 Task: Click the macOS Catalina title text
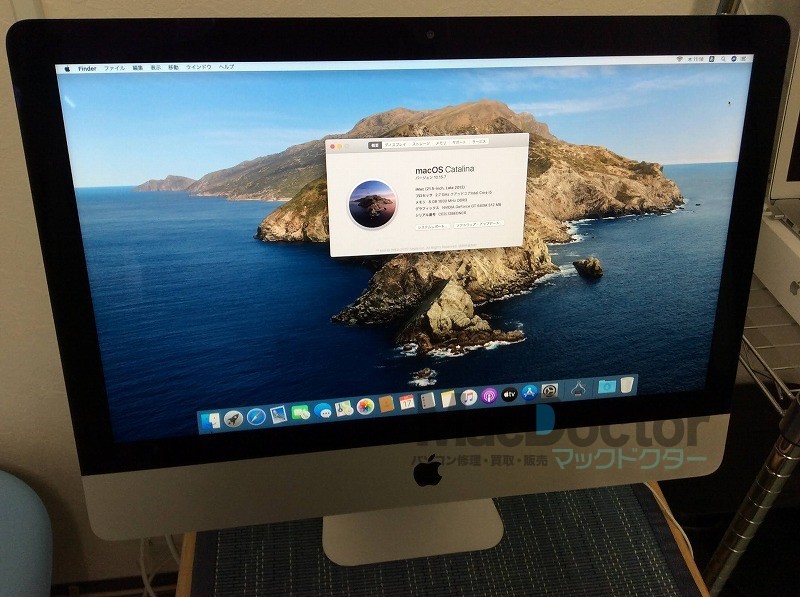[x=444, y=169]
